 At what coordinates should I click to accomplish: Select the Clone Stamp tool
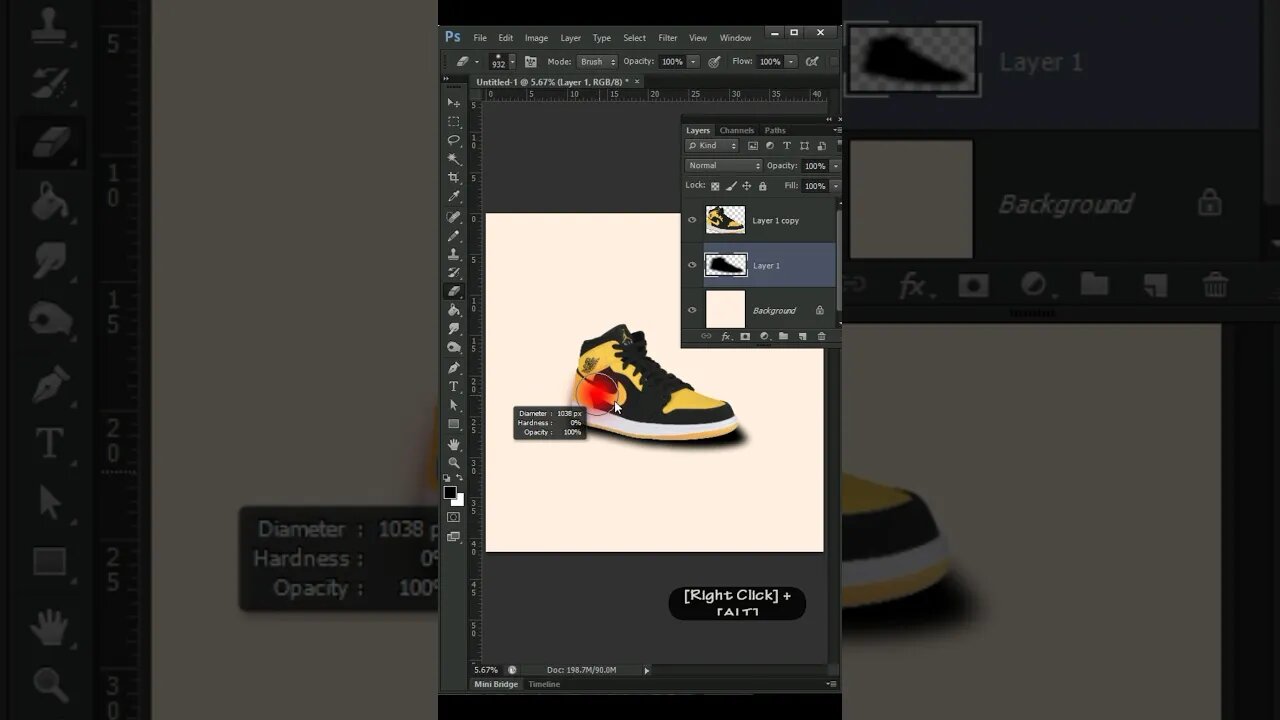[453, 254]
